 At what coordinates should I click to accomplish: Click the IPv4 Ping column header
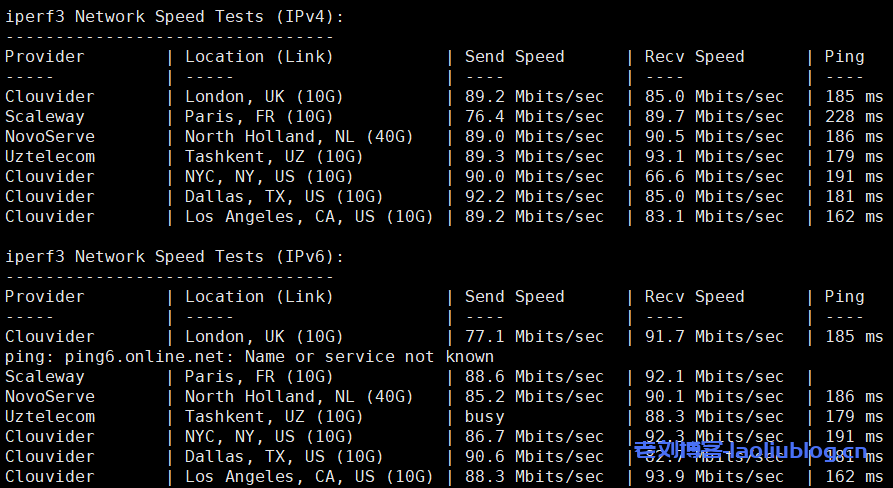pos(844,56)
